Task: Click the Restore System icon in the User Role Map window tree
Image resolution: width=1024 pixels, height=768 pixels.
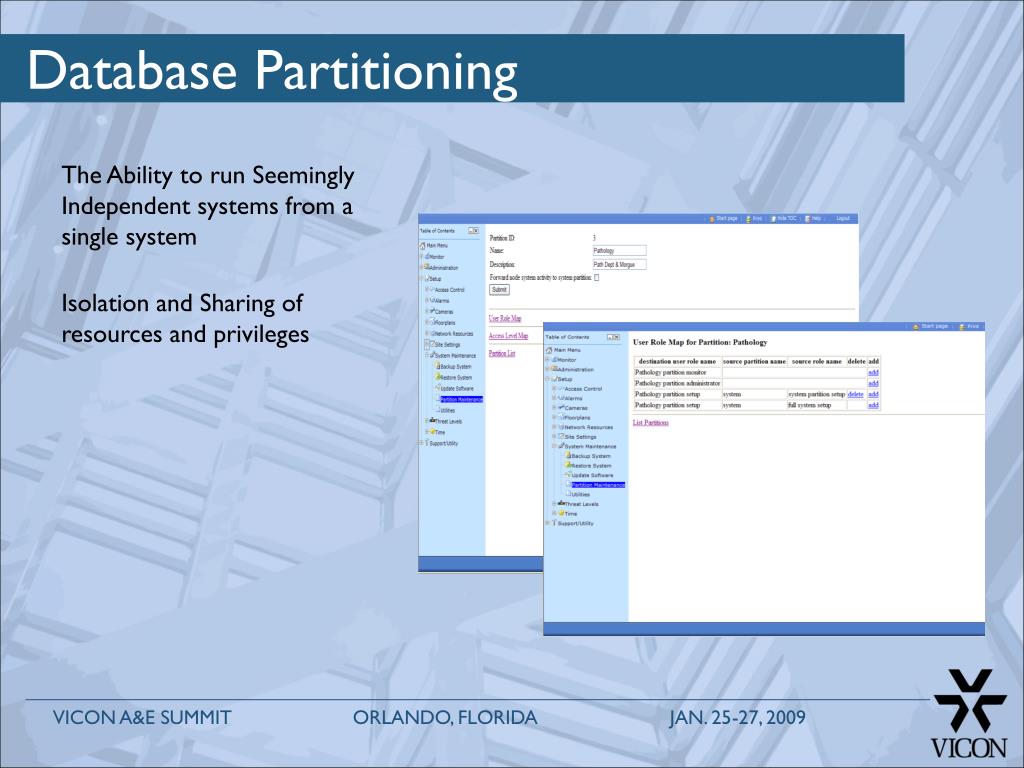Action: pos(568,465)
